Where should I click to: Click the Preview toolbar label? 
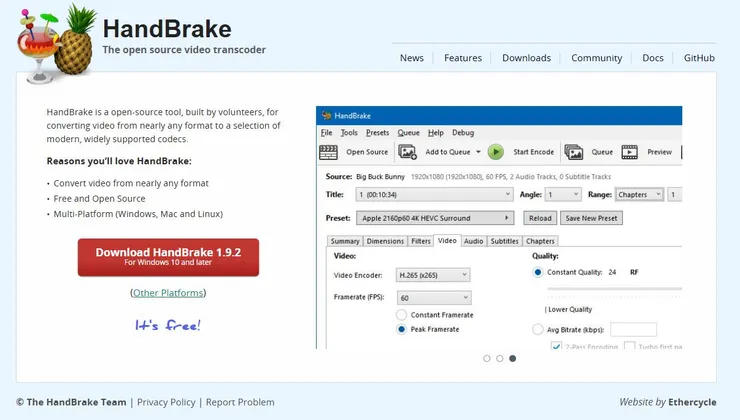(x=659, y=152)
